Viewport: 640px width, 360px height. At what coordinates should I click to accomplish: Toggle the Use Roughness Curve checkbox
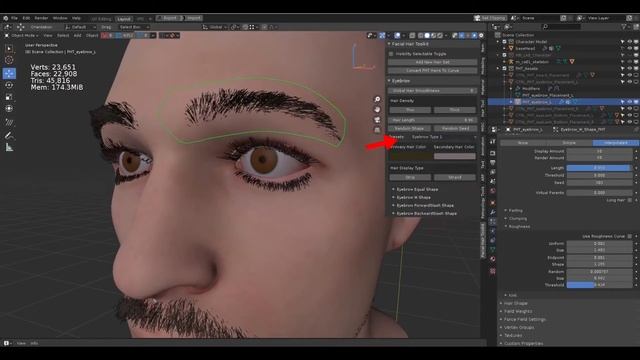point(630,236)
